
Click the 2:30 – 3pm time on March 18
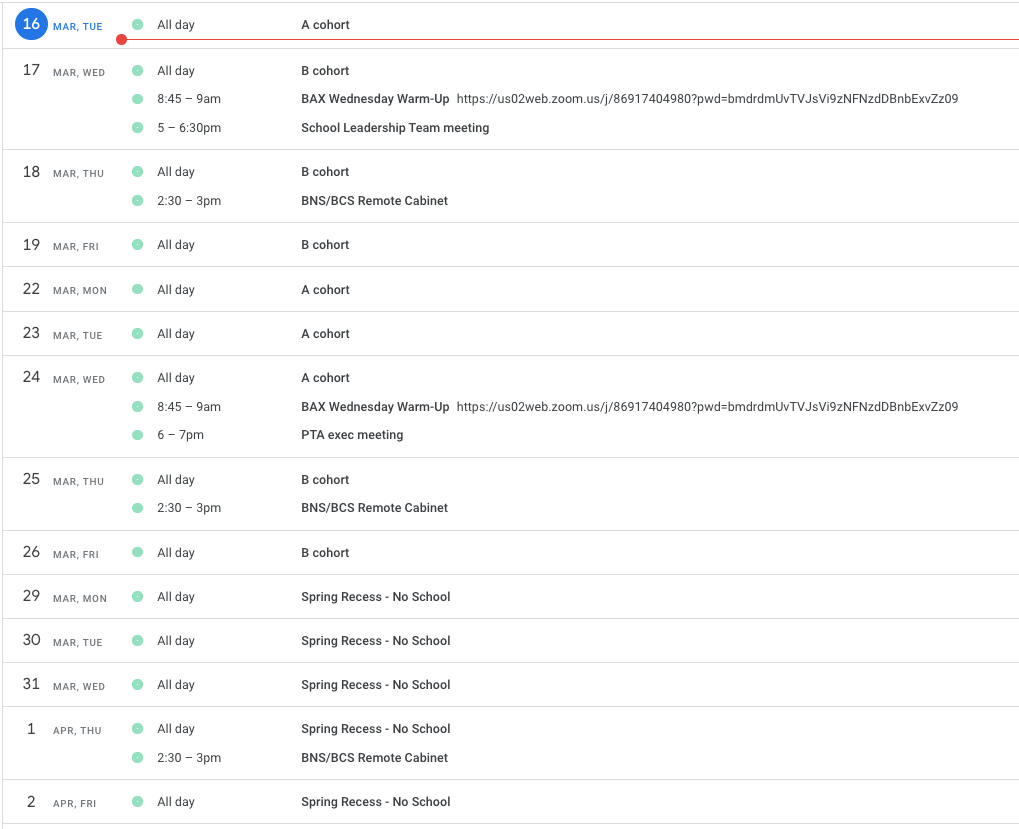pos(189,201)
